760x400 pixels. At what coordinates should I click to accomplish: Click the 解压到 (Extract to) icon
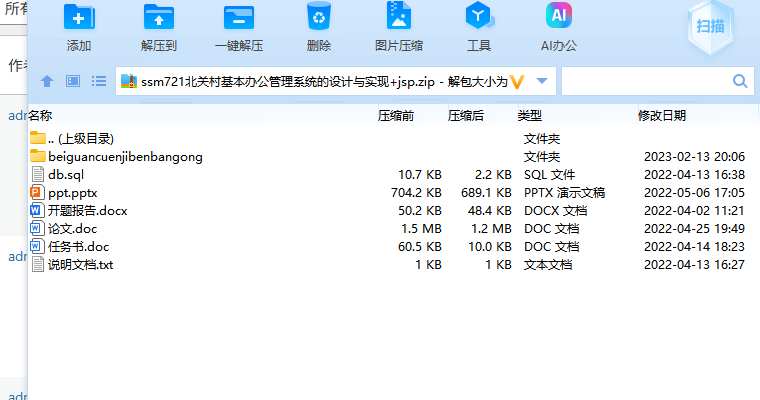pyautogui.click(x=159, y=18)
